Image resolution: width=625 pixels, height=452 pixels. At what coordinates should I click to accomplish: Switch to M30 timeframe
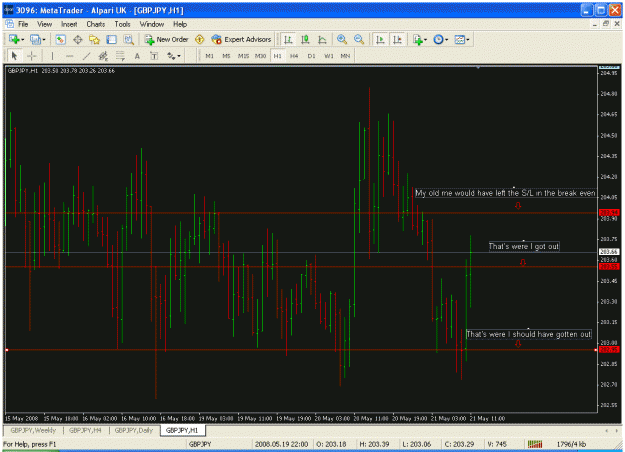[260, 56]
